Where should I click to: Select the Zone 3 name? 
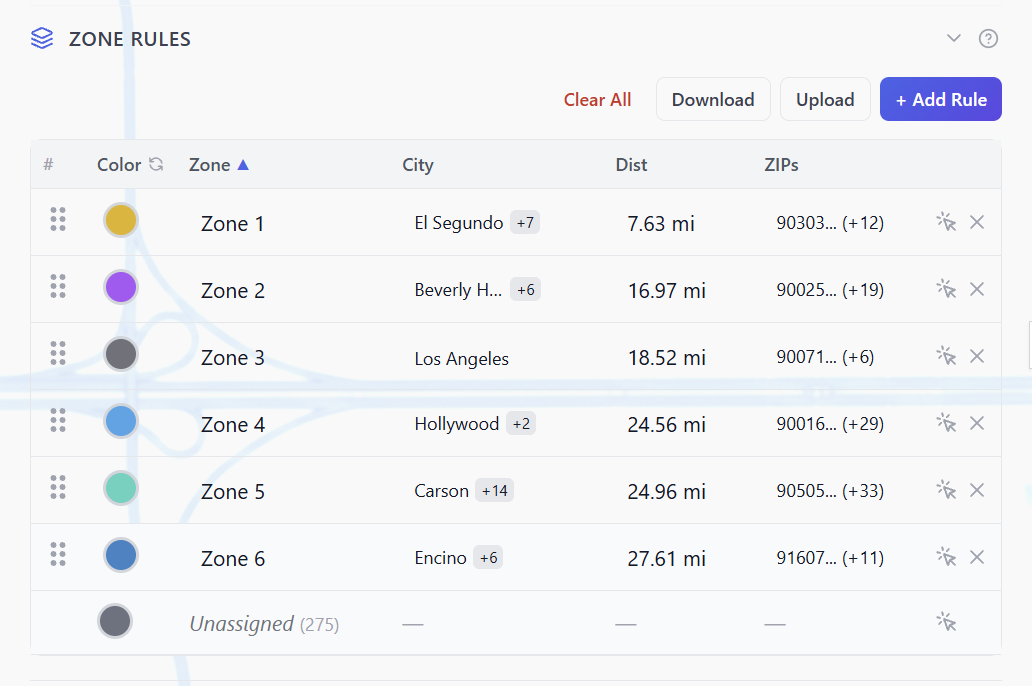pos(232,357)
